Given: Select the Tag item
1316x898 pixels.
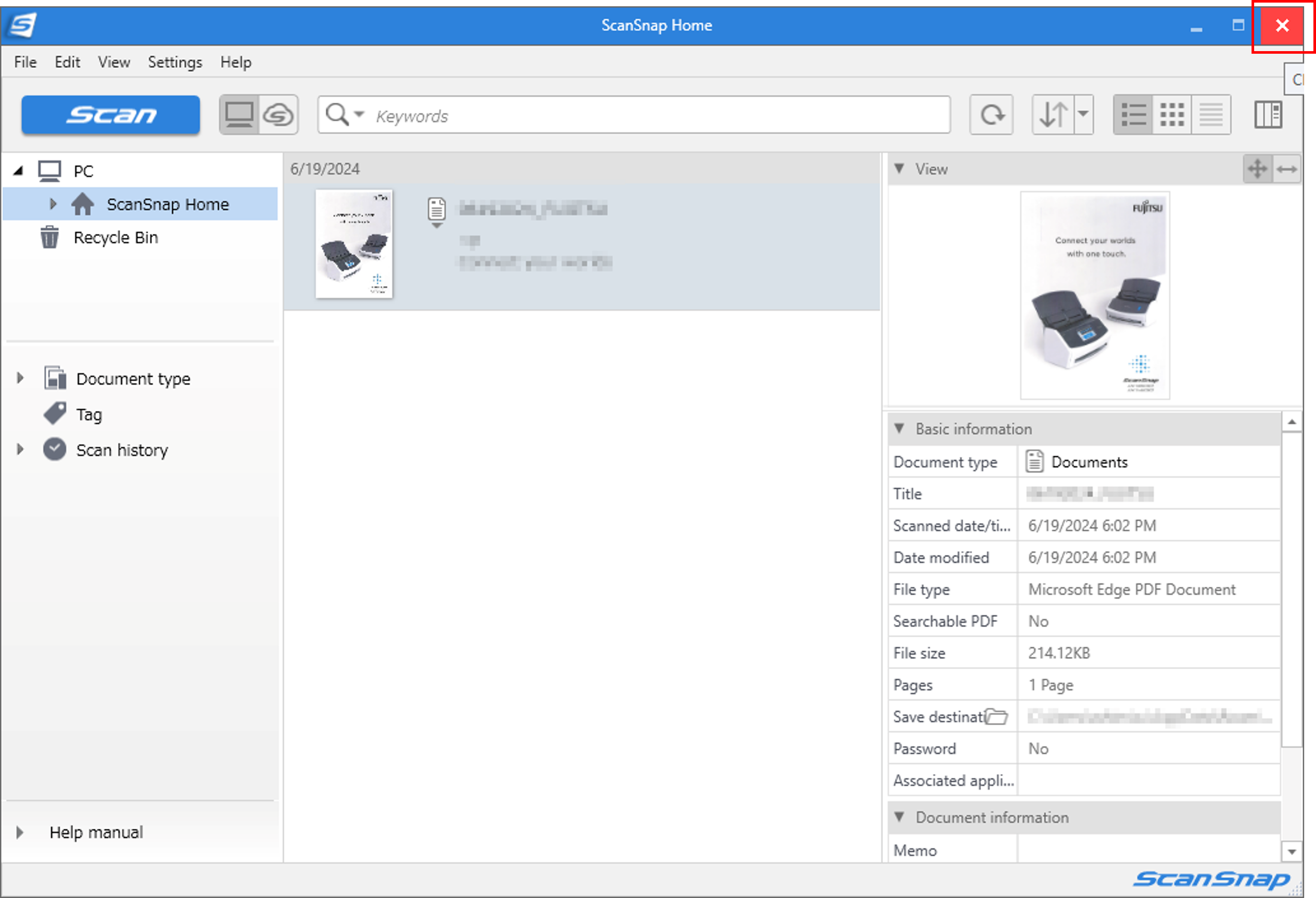Looking at the screenshot, I should pos(89,415).
